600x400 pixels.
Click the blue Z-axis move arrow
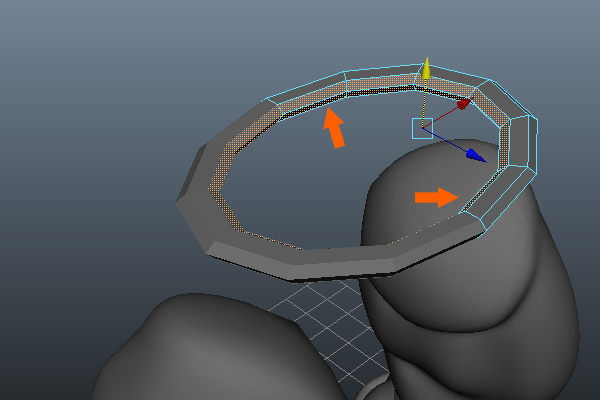click(476, 155)
